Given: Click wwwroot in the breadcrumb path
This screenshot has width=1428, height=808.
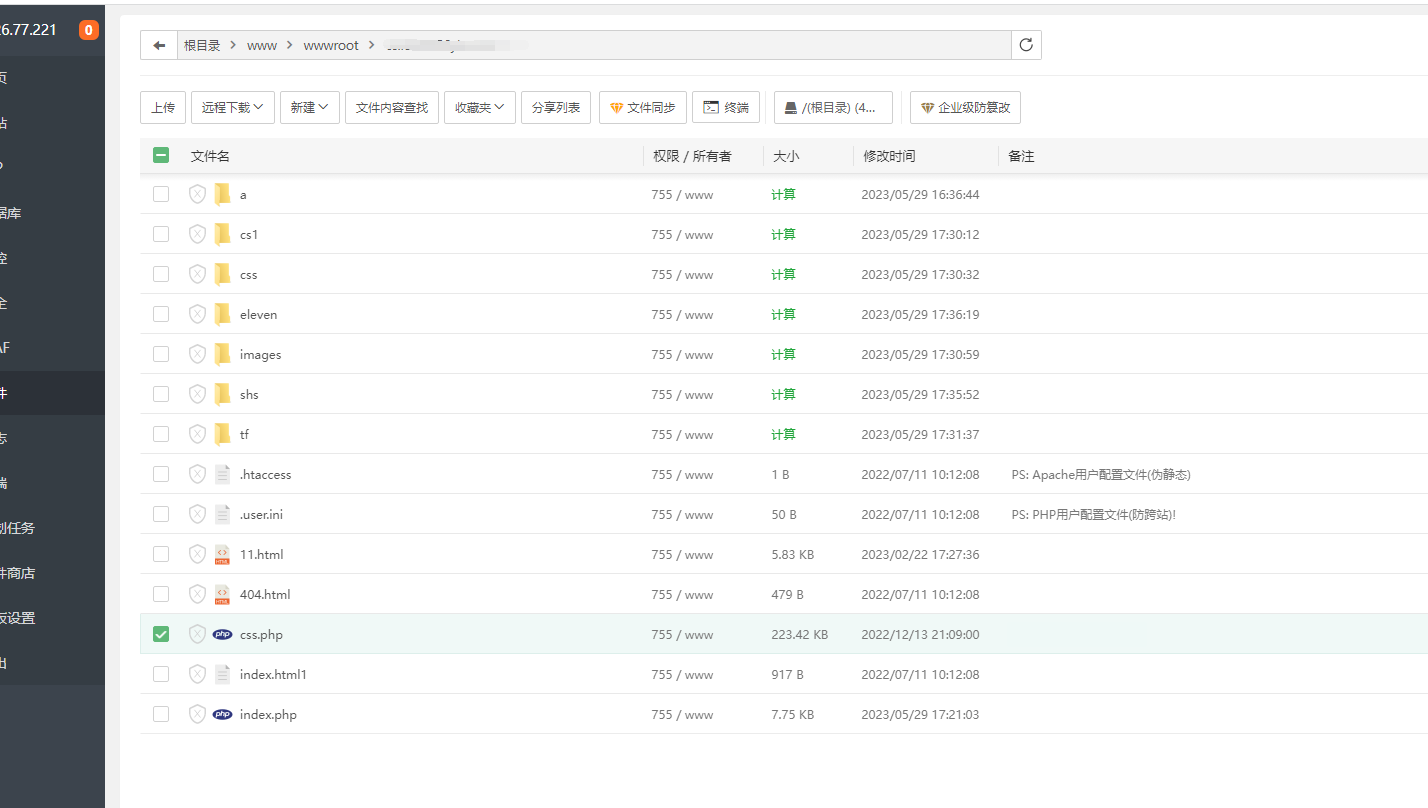Looking at the screenshot, I should 331,45.
